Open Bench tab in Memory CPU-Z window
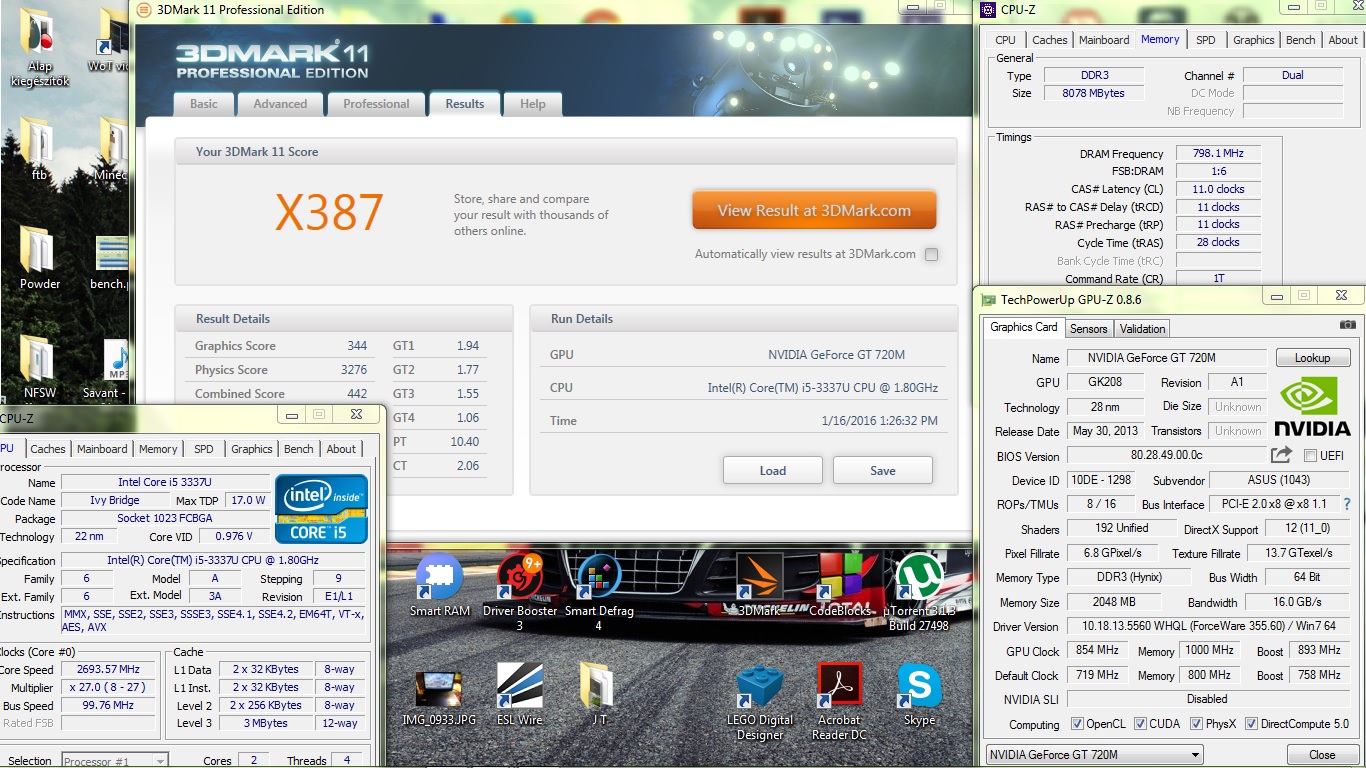The height and width of the screenshot is (768, 1366). (1300, 40)
